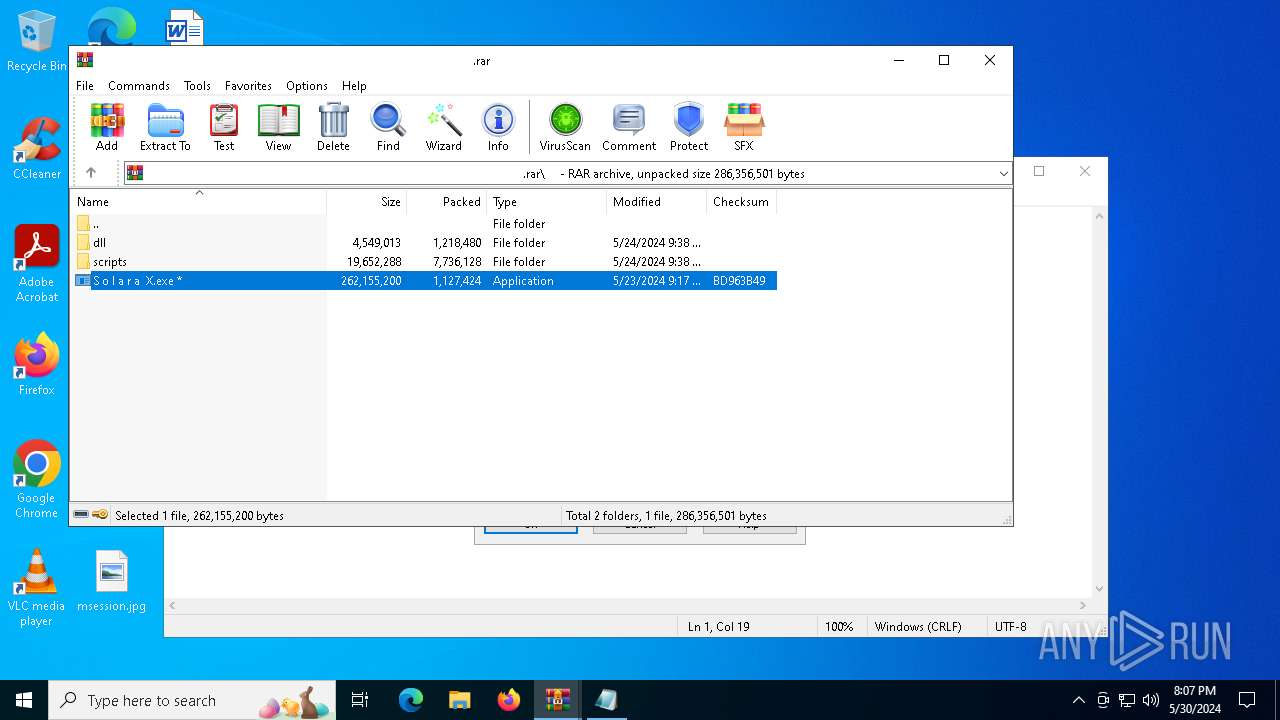Select the scripts folder row
This screenshot has width=1280, height=720.
[424, 262]
